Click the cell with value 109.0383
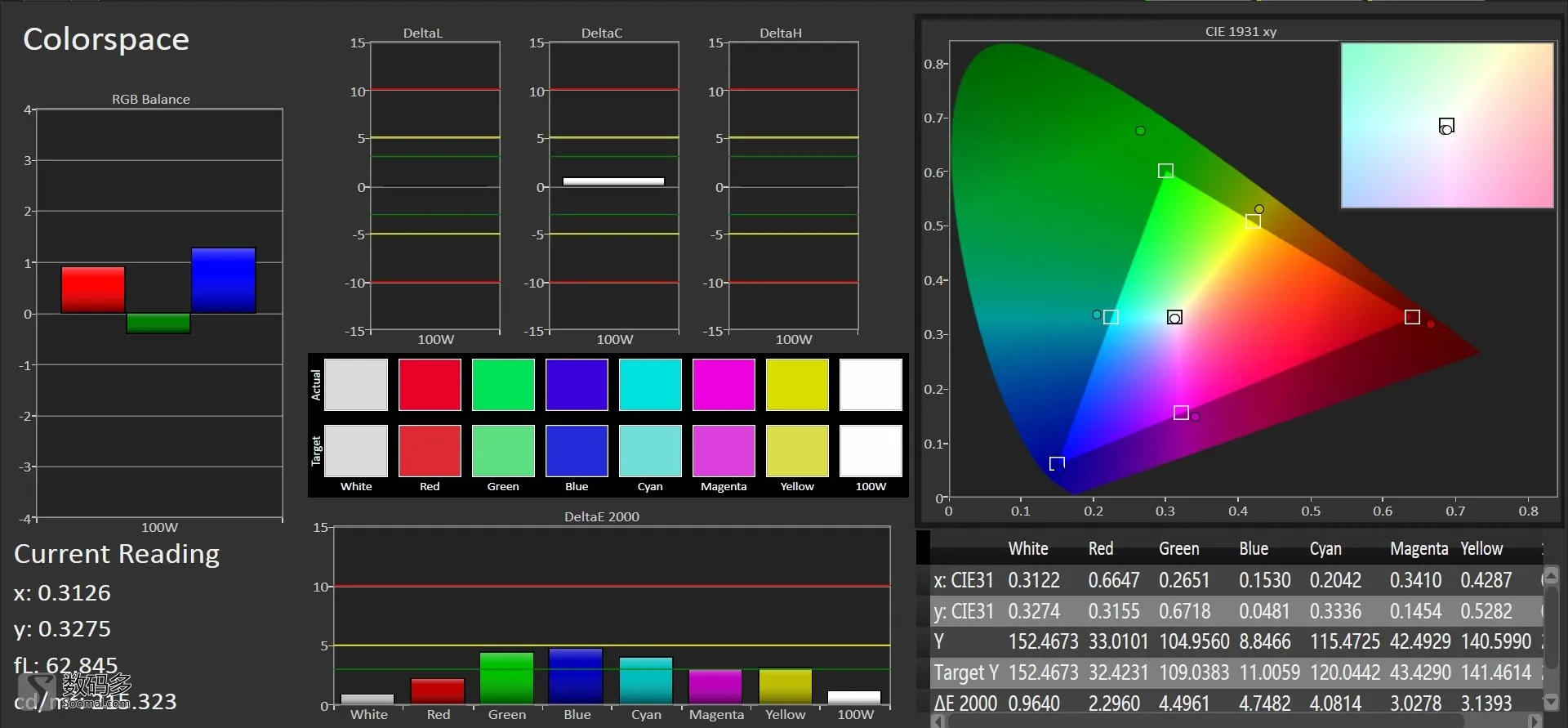This screenshot has width=1568, height=728. tap(1195, 672)
